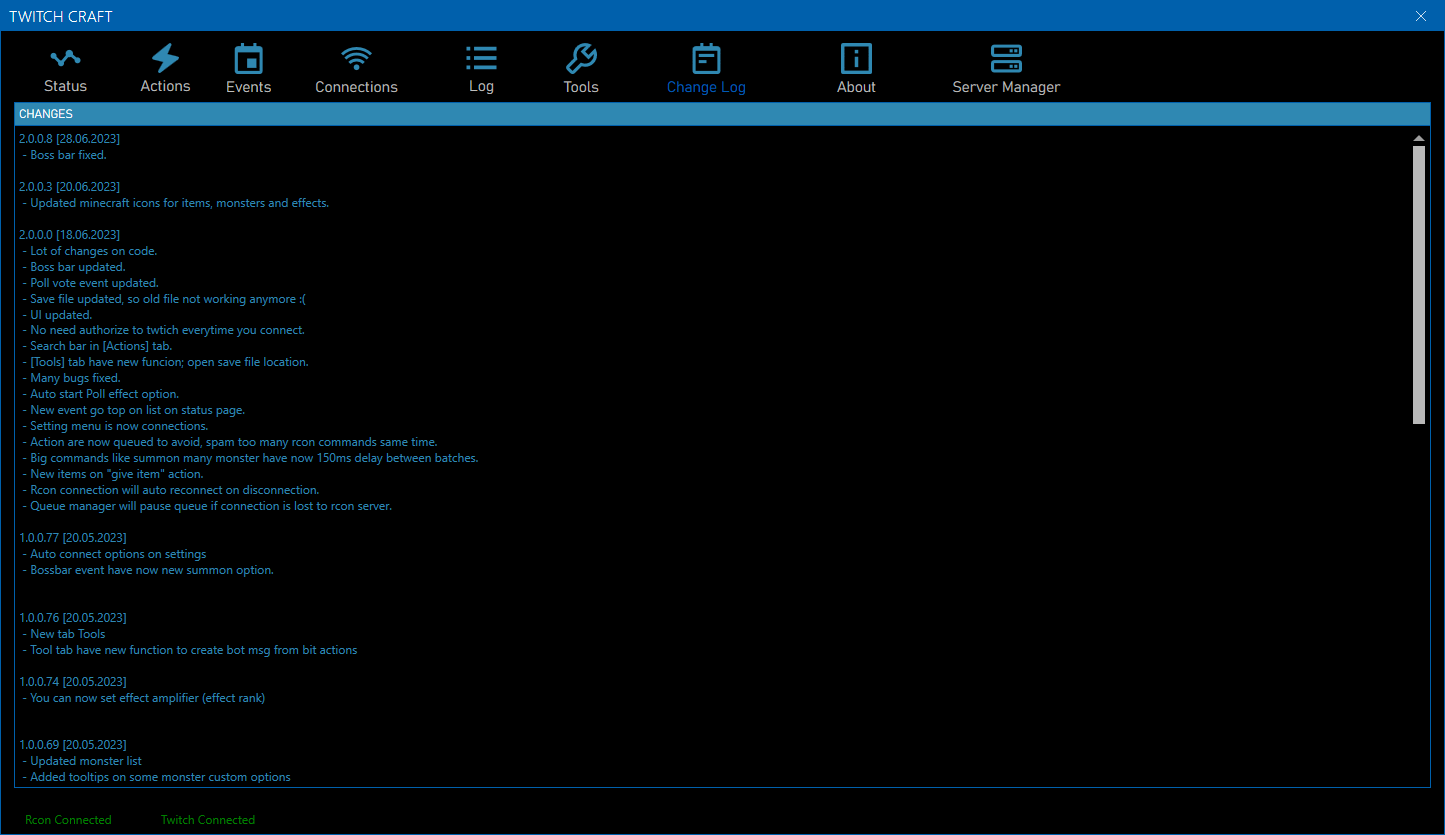Open the Events calendar icon

click(248, 58)
